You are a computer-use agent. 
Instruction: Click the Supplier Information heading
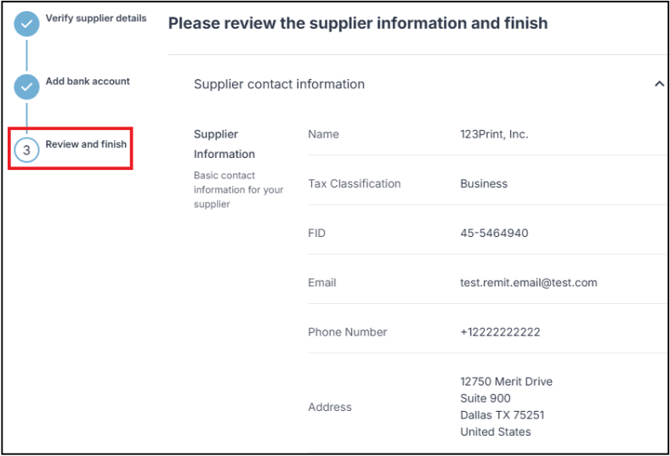(x=224, y=144)
